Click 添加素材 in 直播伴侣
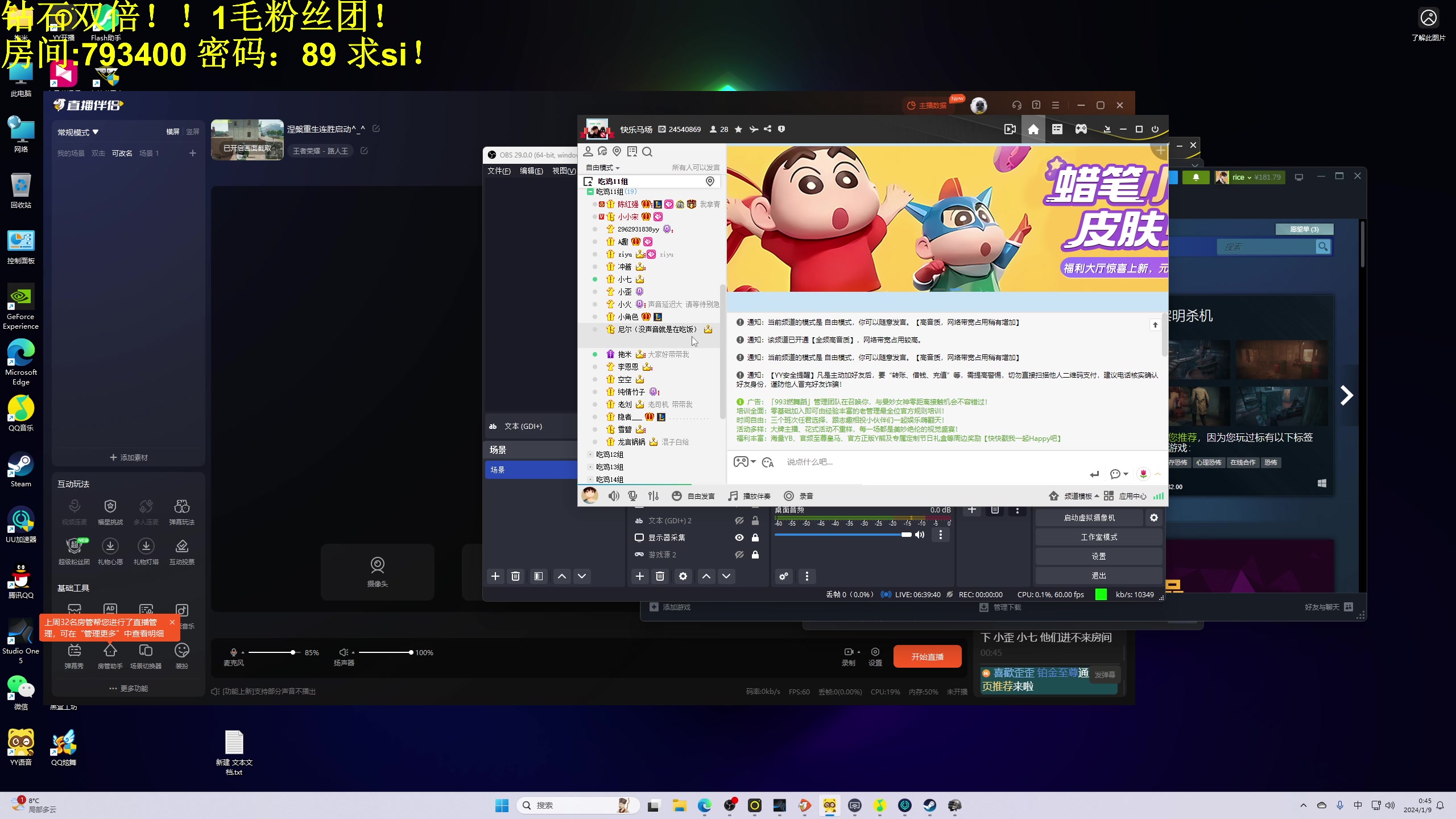 [129, 457]
